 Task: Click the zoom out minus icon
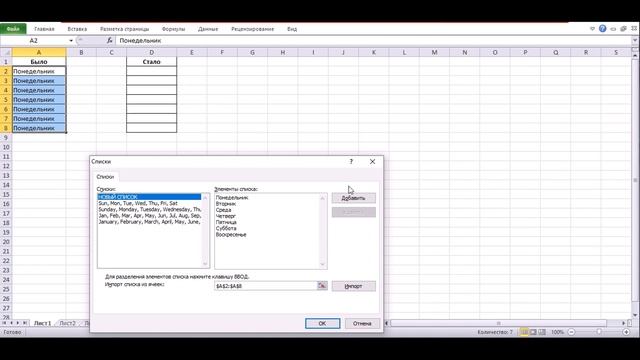(x=571, y=332)
